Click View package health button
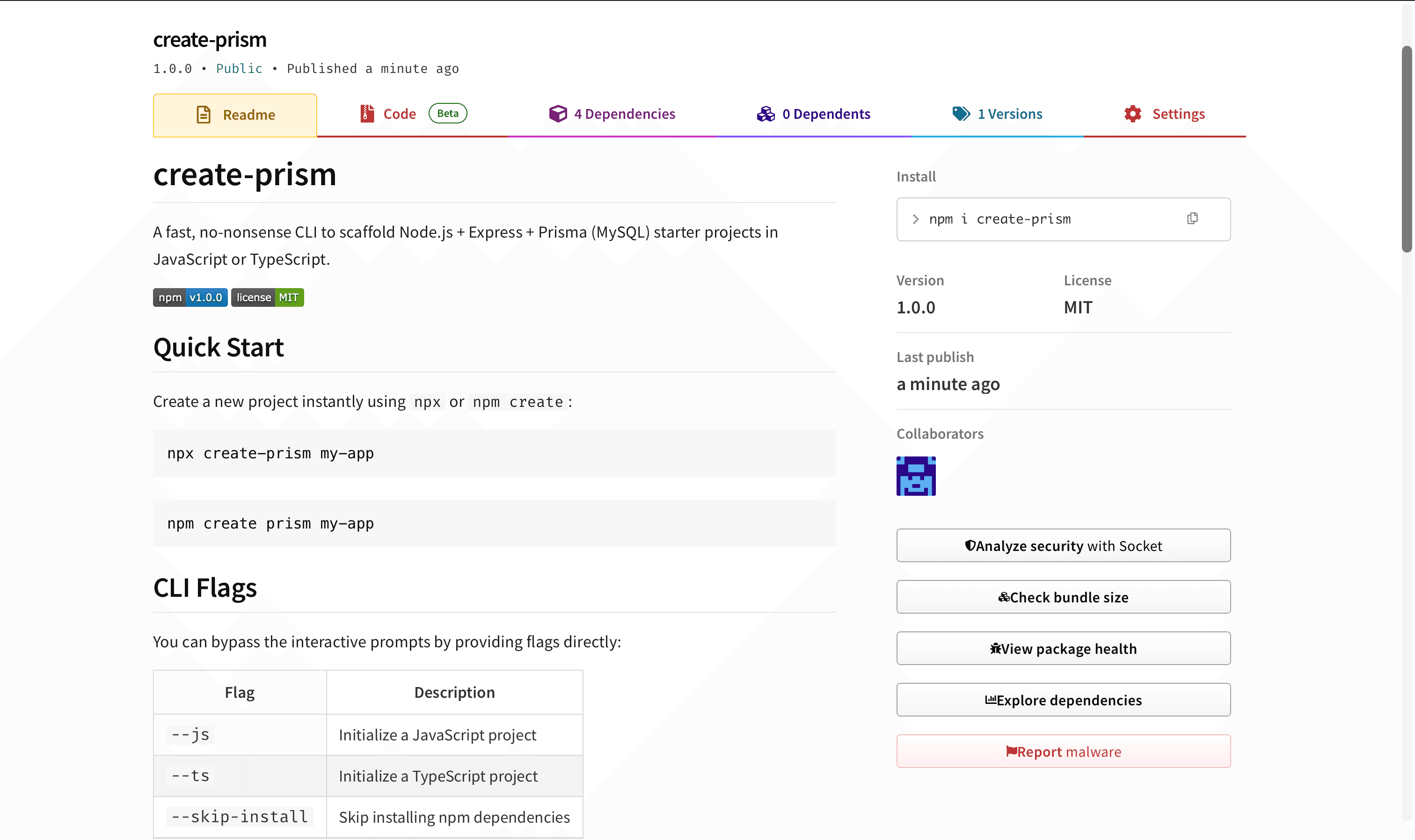Viewport: 1415px width, 840px height. tap(1064, 648)
